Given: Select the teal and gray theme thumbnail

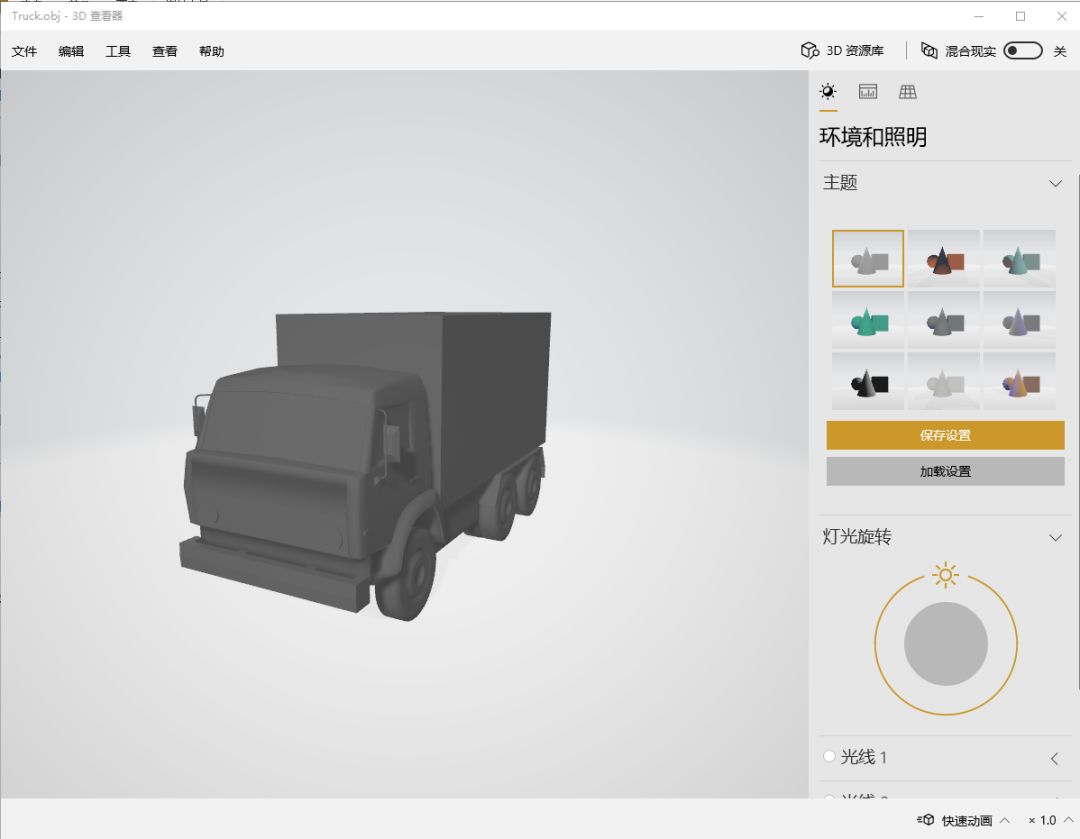Looking at the screenshot, I should pos(1019,258).
